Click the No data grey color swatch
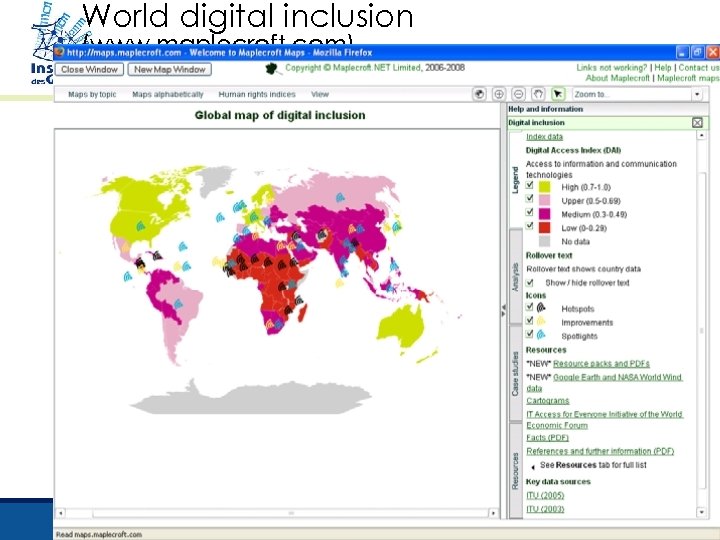The image size is (720, 540). [x=544, y=242]
